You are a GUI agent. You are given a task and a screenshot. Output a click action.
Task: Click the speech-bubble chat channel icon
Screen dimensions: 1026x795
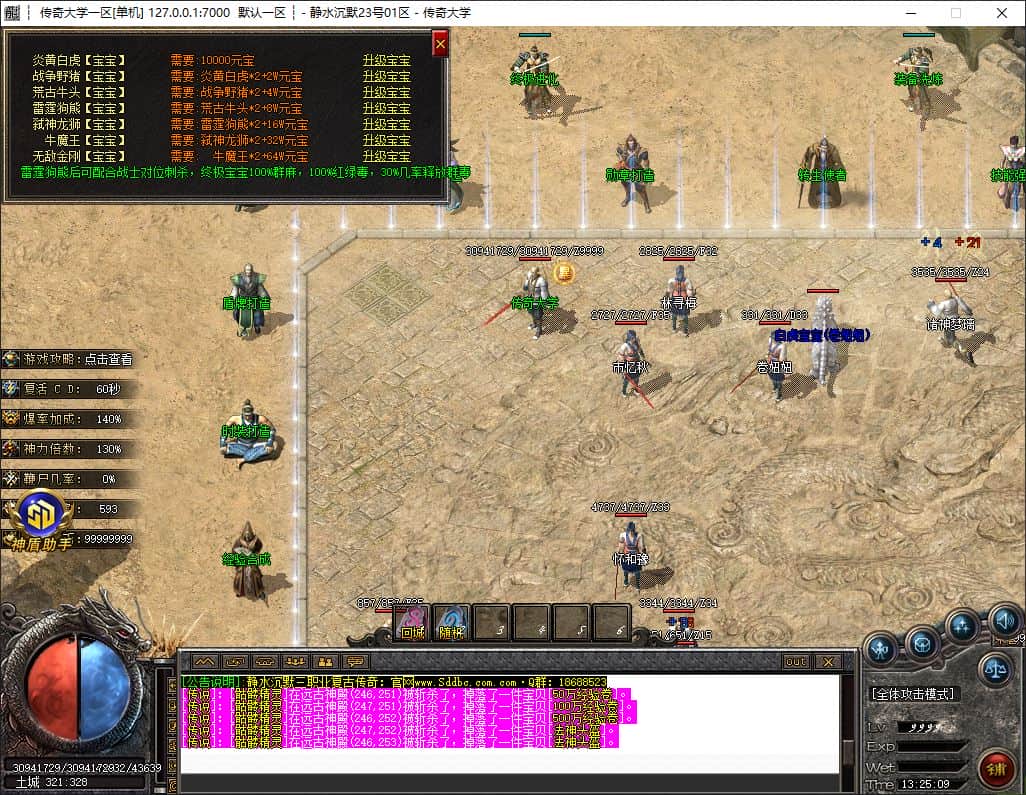click(x=355, y=662)
